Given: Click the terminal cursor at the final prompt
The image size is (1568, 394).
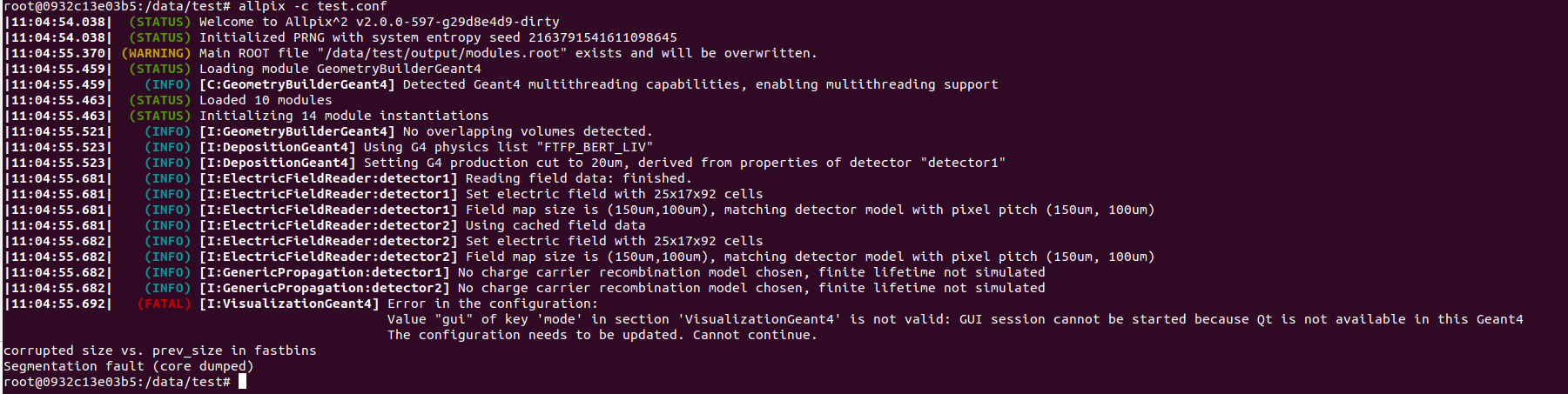Looking at the screenshot, I should tap(243, 382).
